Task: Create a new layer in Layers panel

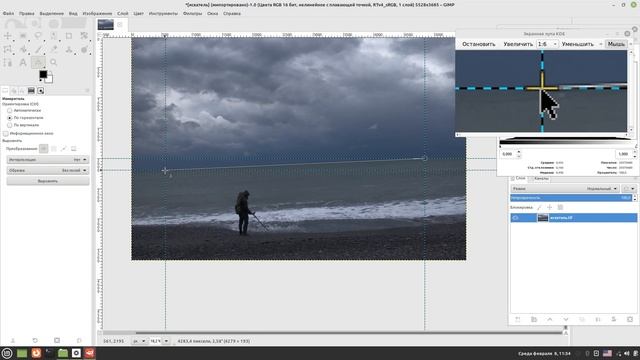Action: point(518,319)
